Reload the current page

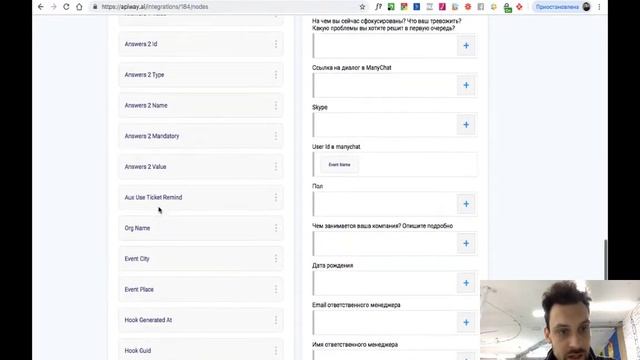66,7
